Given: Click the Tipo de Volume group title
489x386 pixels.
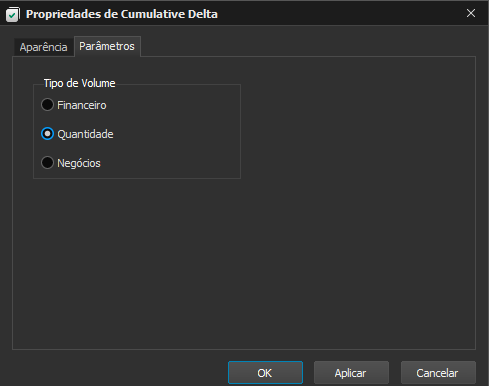Looking at the screenshot, I should pyautogui.click(x=79, y=83).
